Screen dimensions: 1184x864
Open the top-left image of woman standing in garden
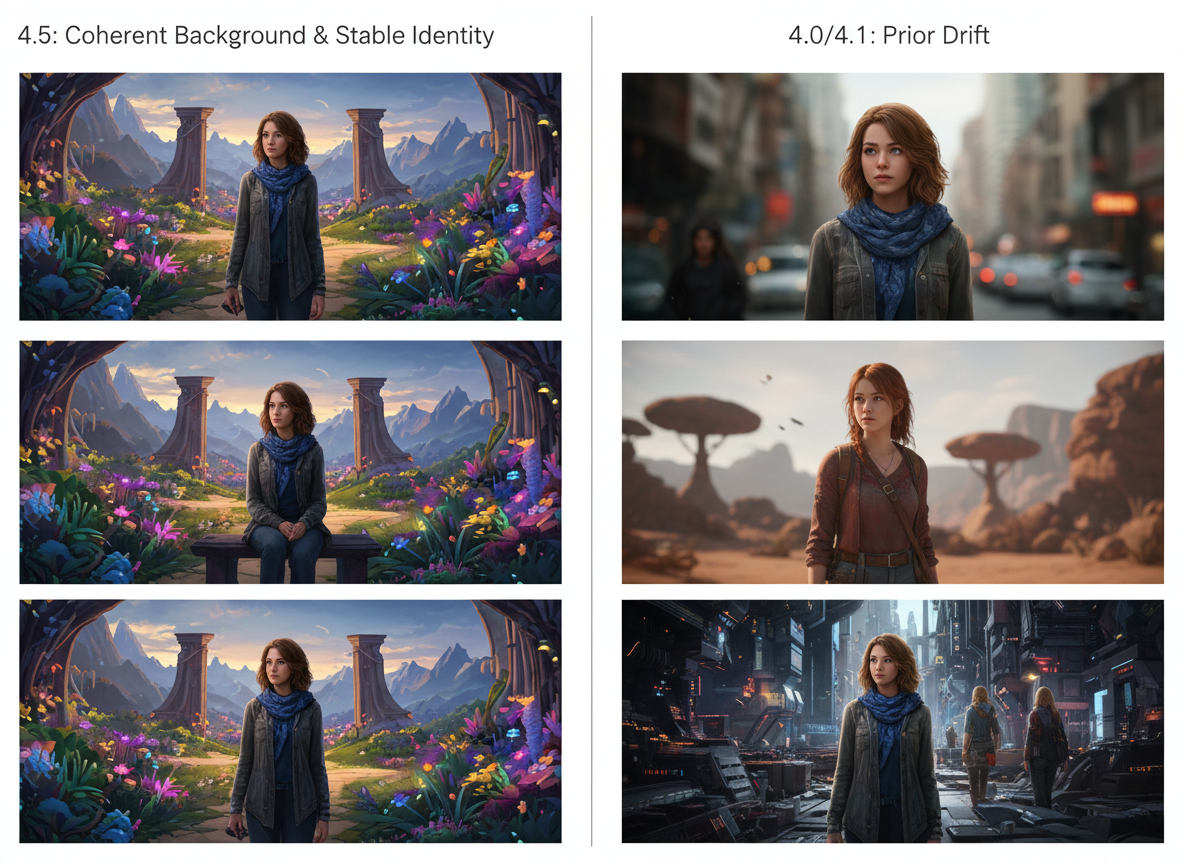coord(290,196)
